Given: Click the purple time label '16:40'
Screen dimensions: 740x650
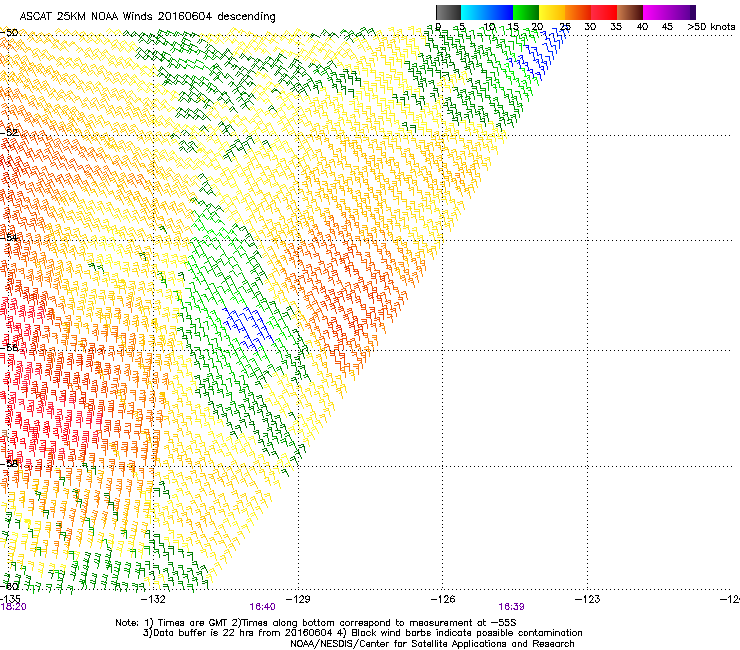Looking at the screenshot, I should [262, 607].
